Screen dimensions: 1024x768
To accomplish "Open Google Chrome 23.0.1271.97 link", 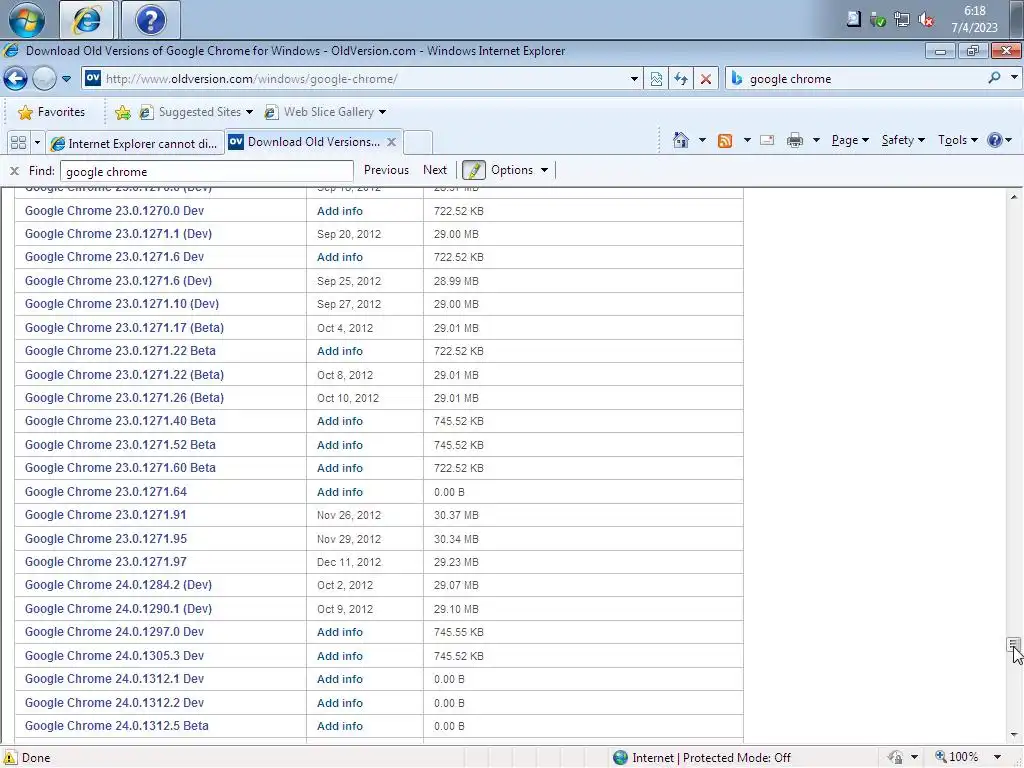I will [106, 562].
